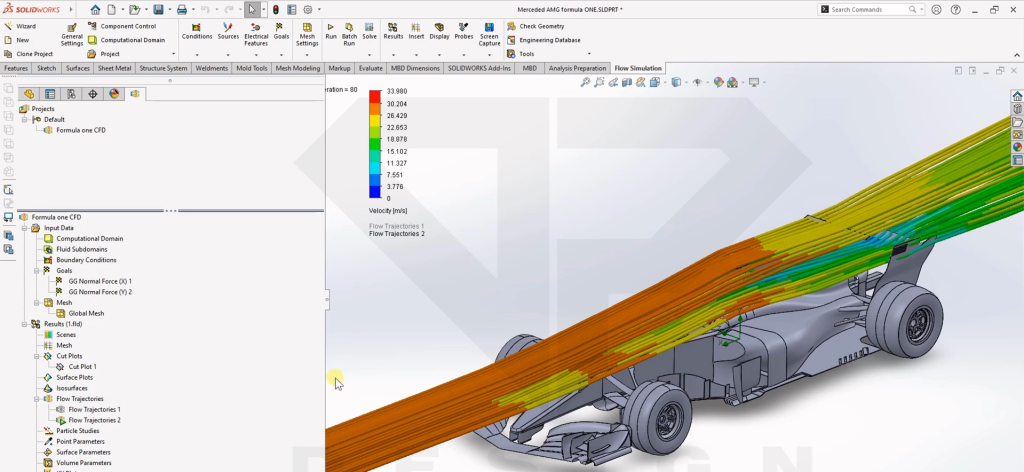
Task: Click the Zoom to Fit view icon
Action: (586, 82)
